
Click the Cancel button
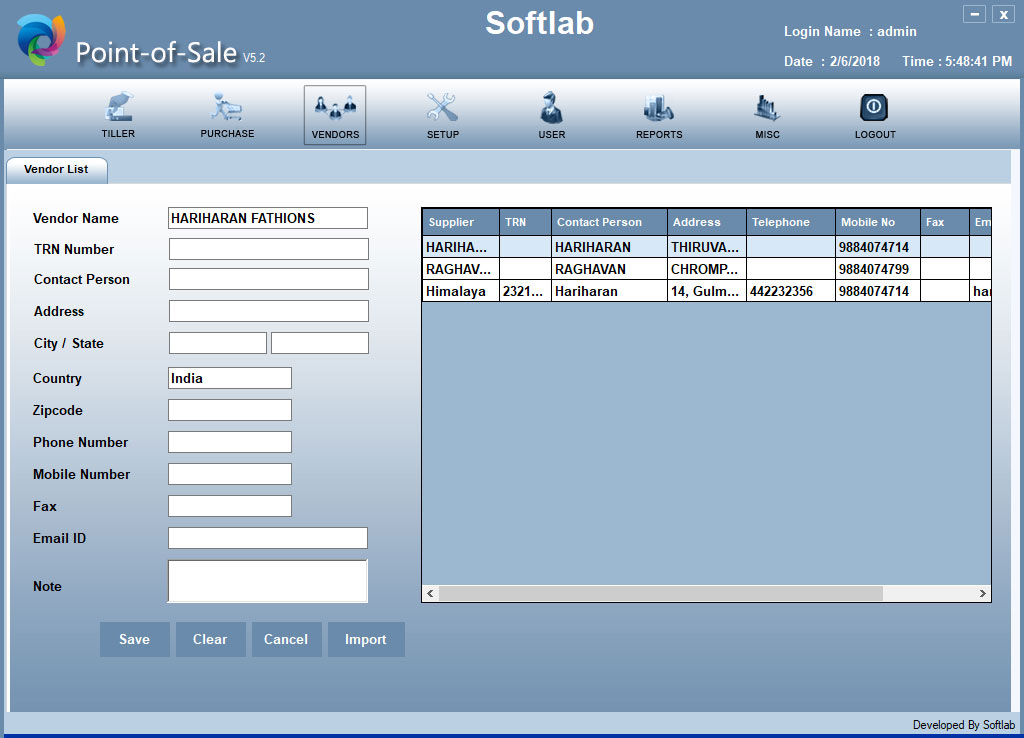click(285, 640)
